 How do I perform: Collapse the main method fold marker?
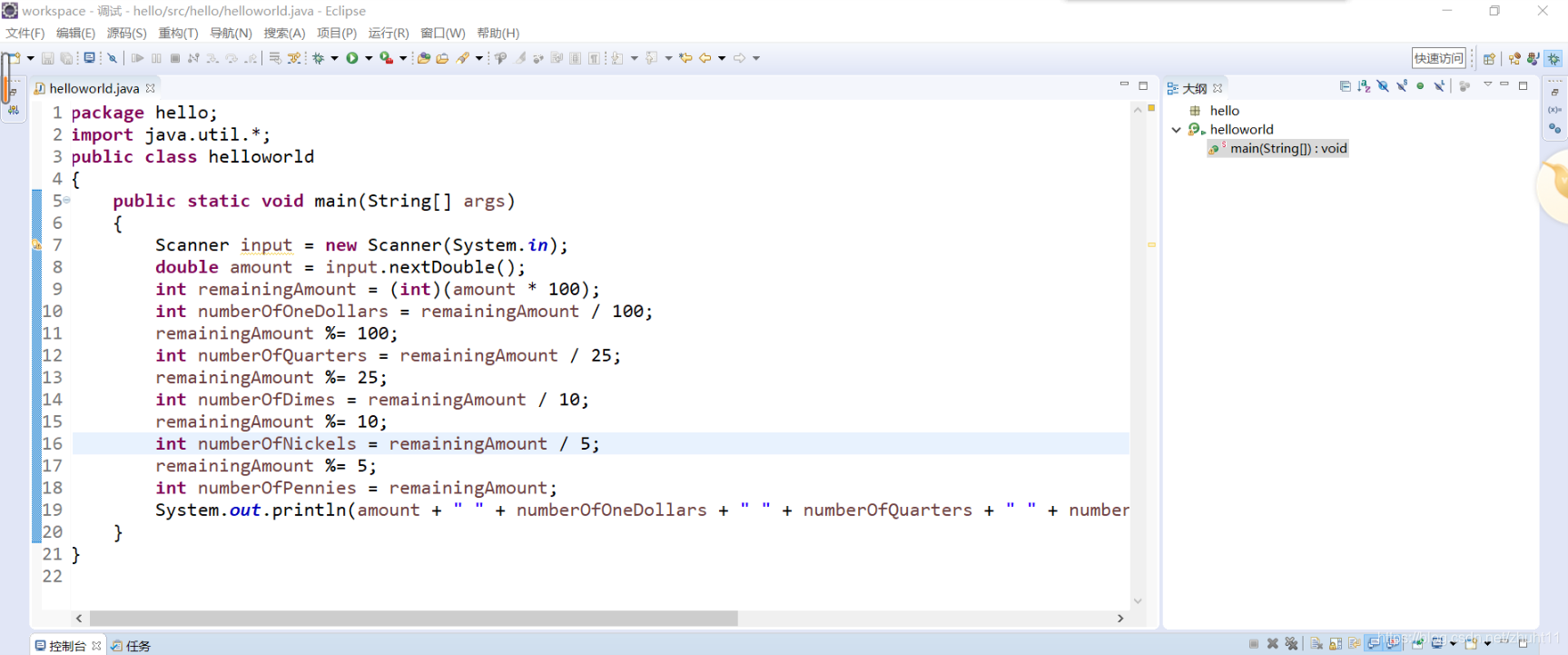[66, 201]
